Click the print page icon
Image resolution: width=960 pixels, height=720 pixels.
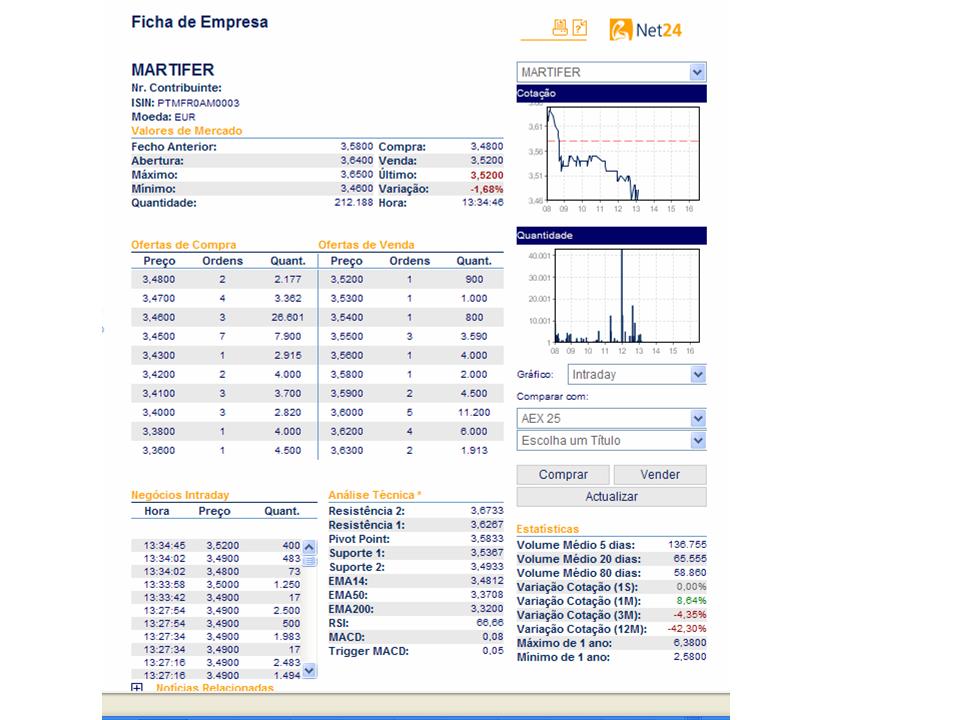(x=560, y=27)
